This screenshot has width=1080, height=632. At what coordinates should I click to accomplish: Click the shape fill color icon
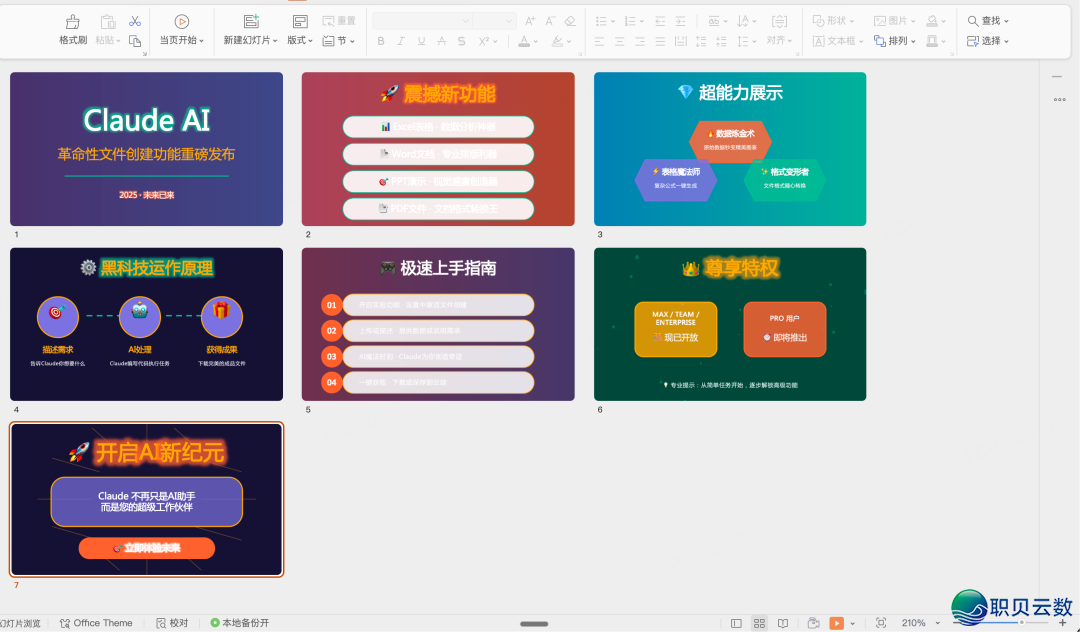(x=932, y=21)
